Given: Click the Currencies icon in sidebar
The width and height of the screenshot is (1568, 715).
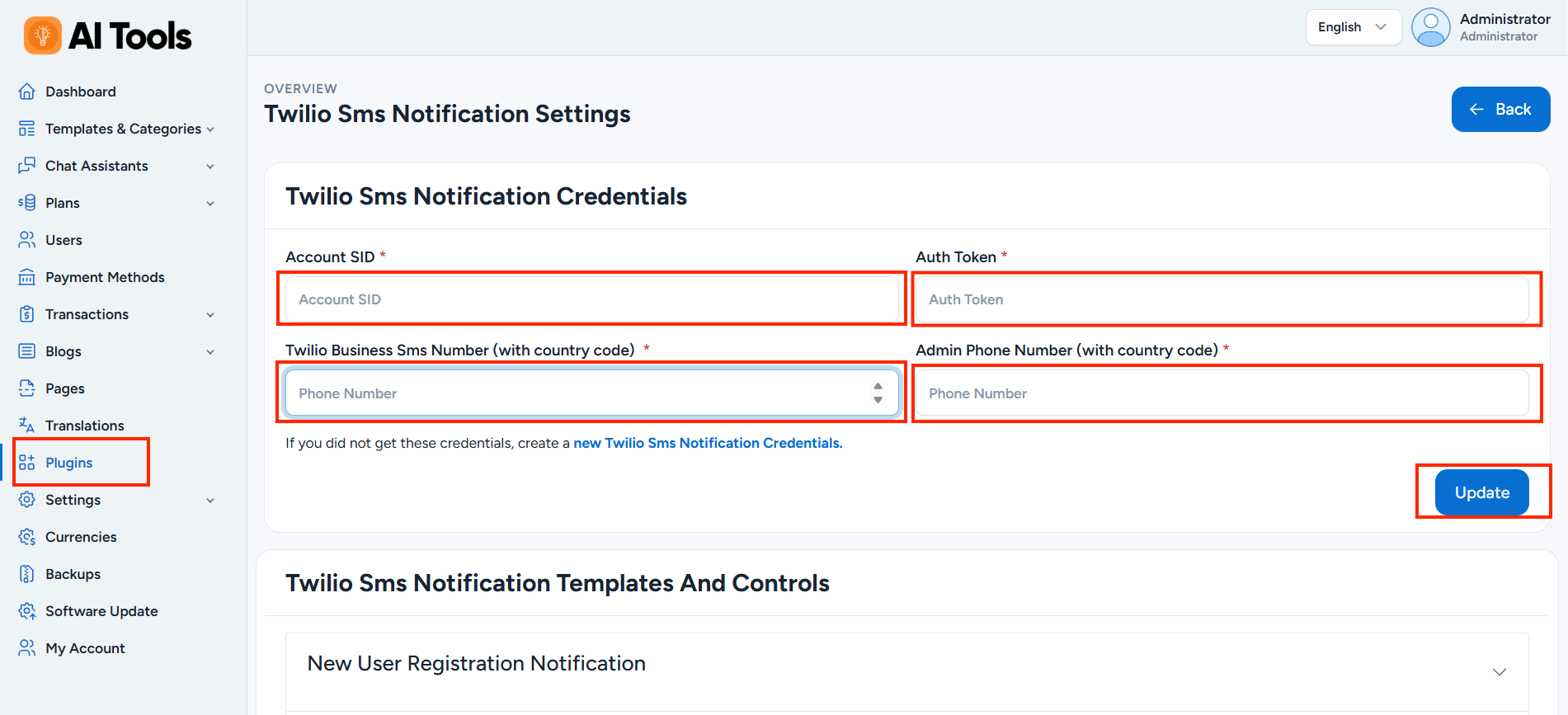Looking at the screenshot, I should click(27, 537).
